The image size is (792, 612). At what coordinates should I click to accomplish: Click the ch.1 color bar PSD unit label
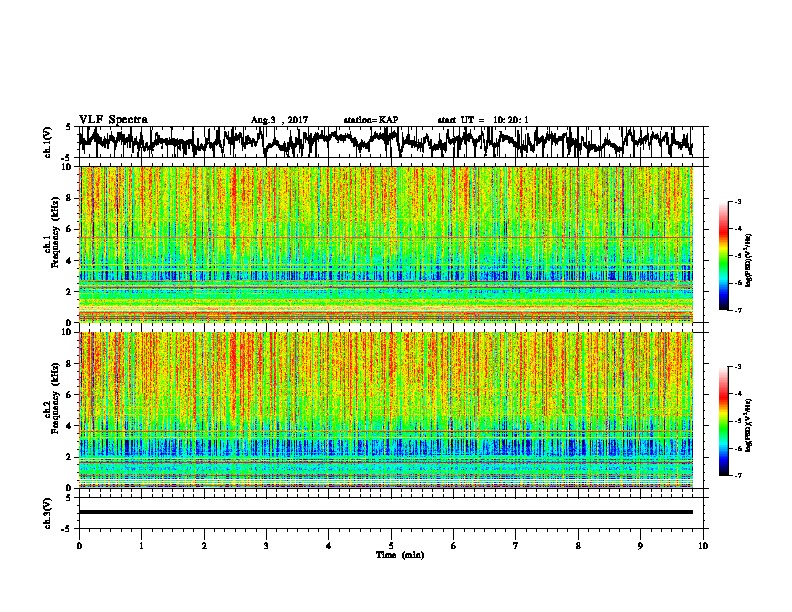(x=749, y=260)
